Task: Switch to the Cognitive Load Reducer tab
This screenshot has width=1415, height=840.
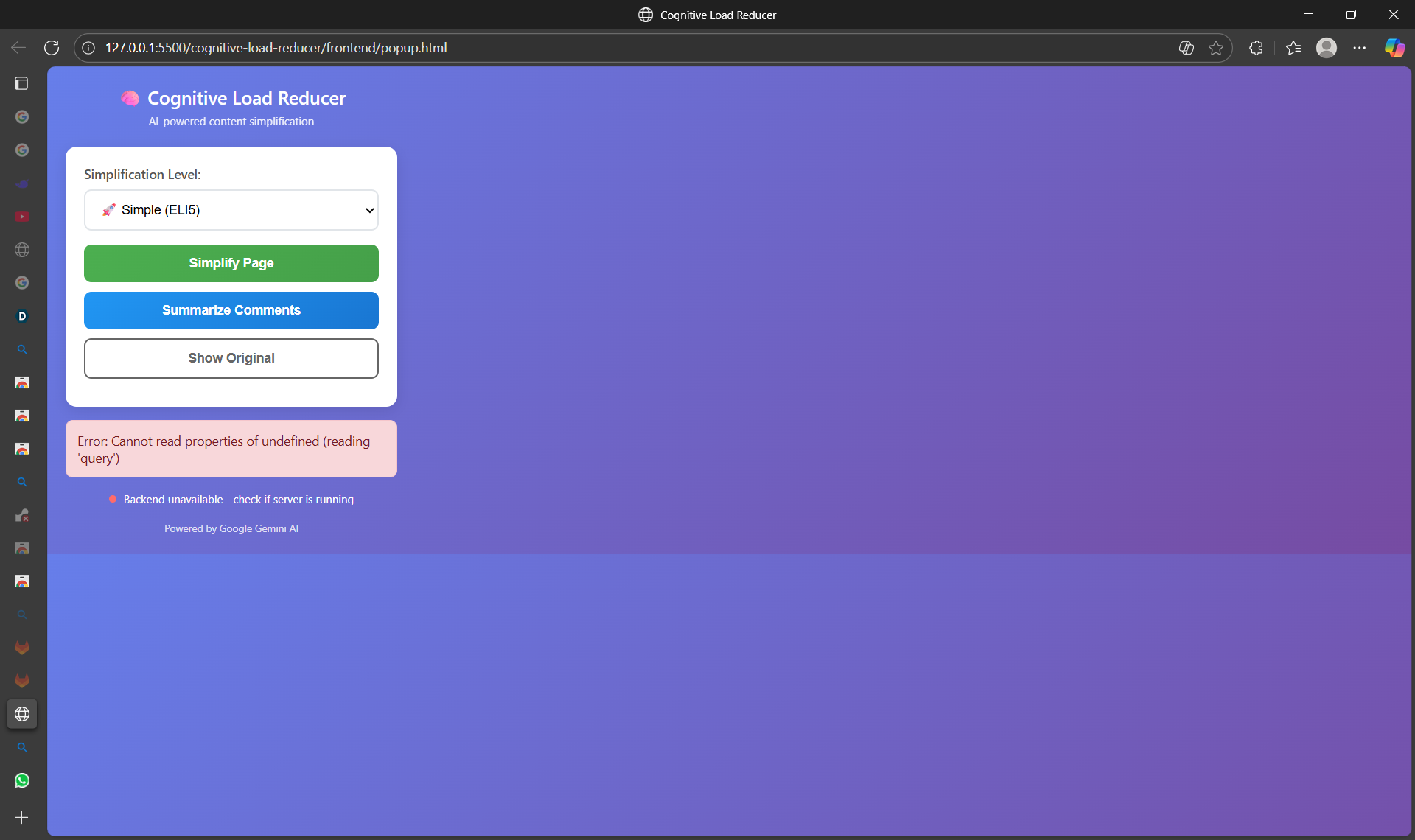Action: 22,714
